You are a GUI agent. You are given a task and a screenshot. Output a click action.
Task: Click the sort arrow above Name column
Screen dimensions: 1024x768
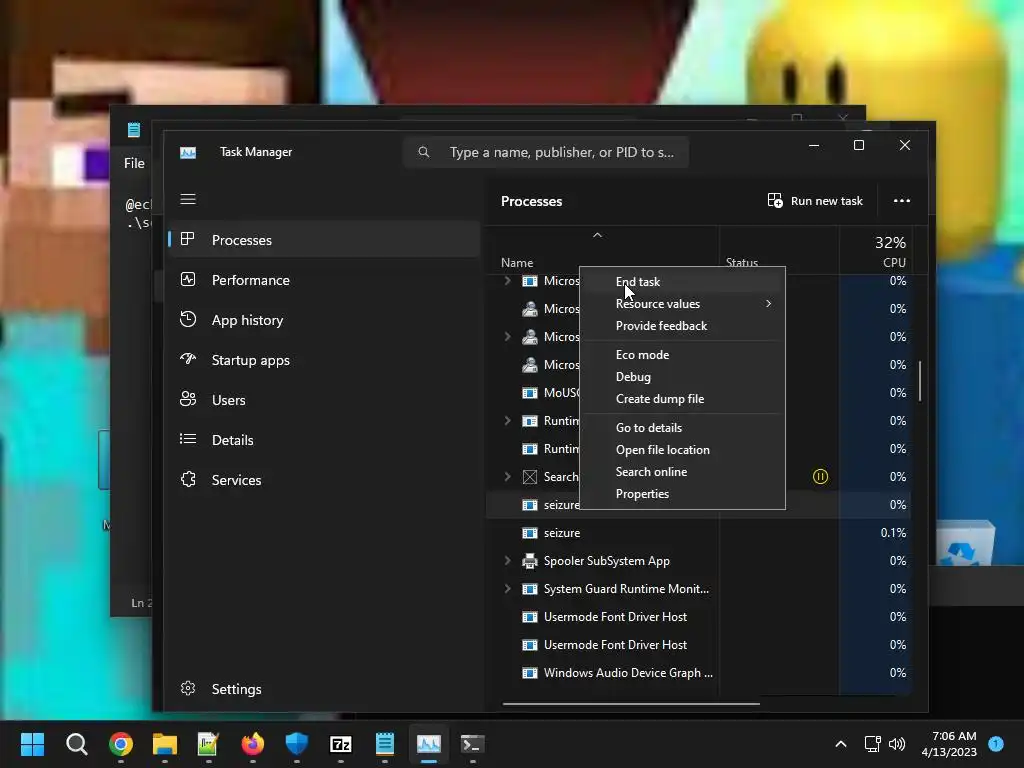[597, 235]
